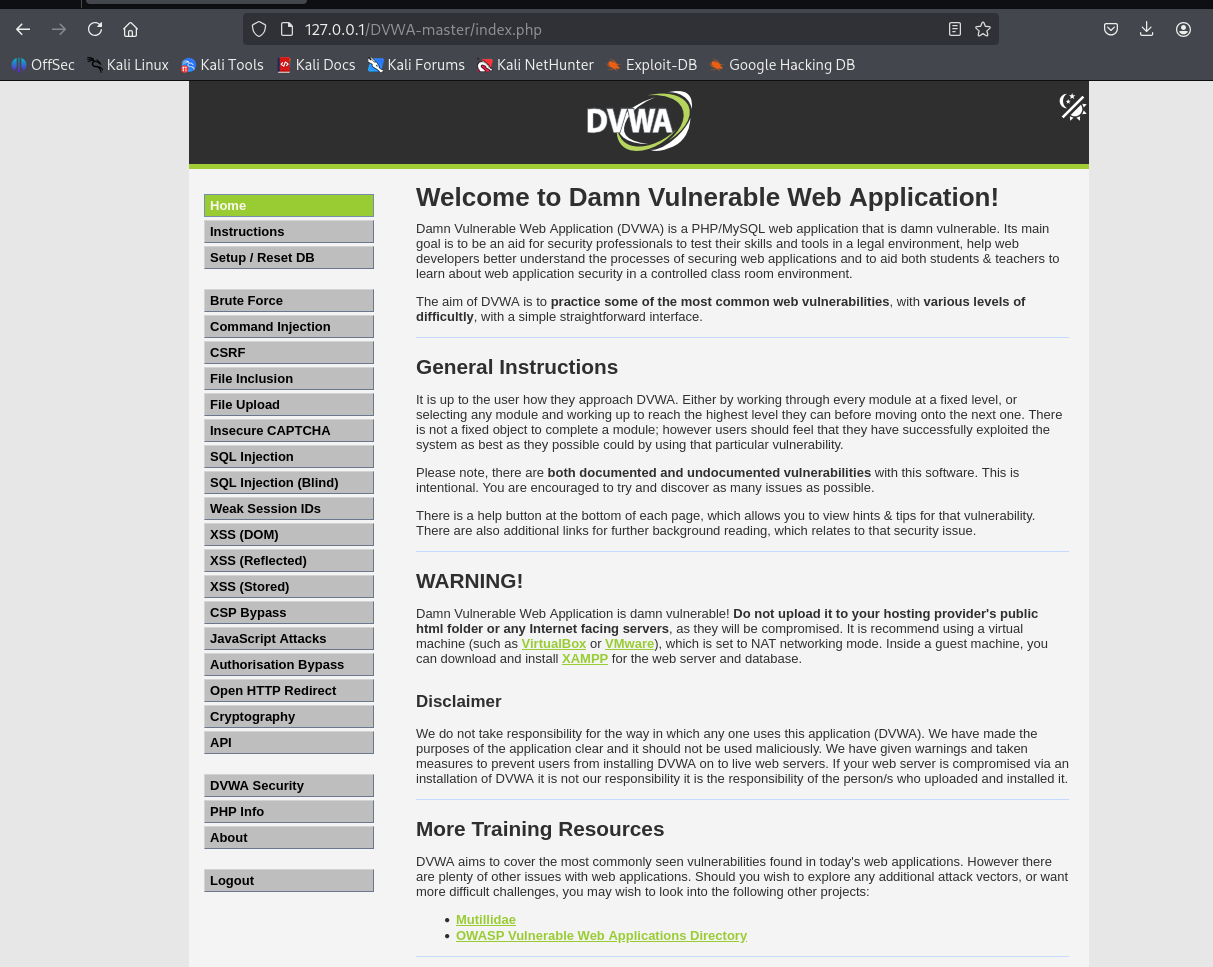The image size is (1213, 967).
Task: Bookmark this page with the star icon
Action: point(983,29)
